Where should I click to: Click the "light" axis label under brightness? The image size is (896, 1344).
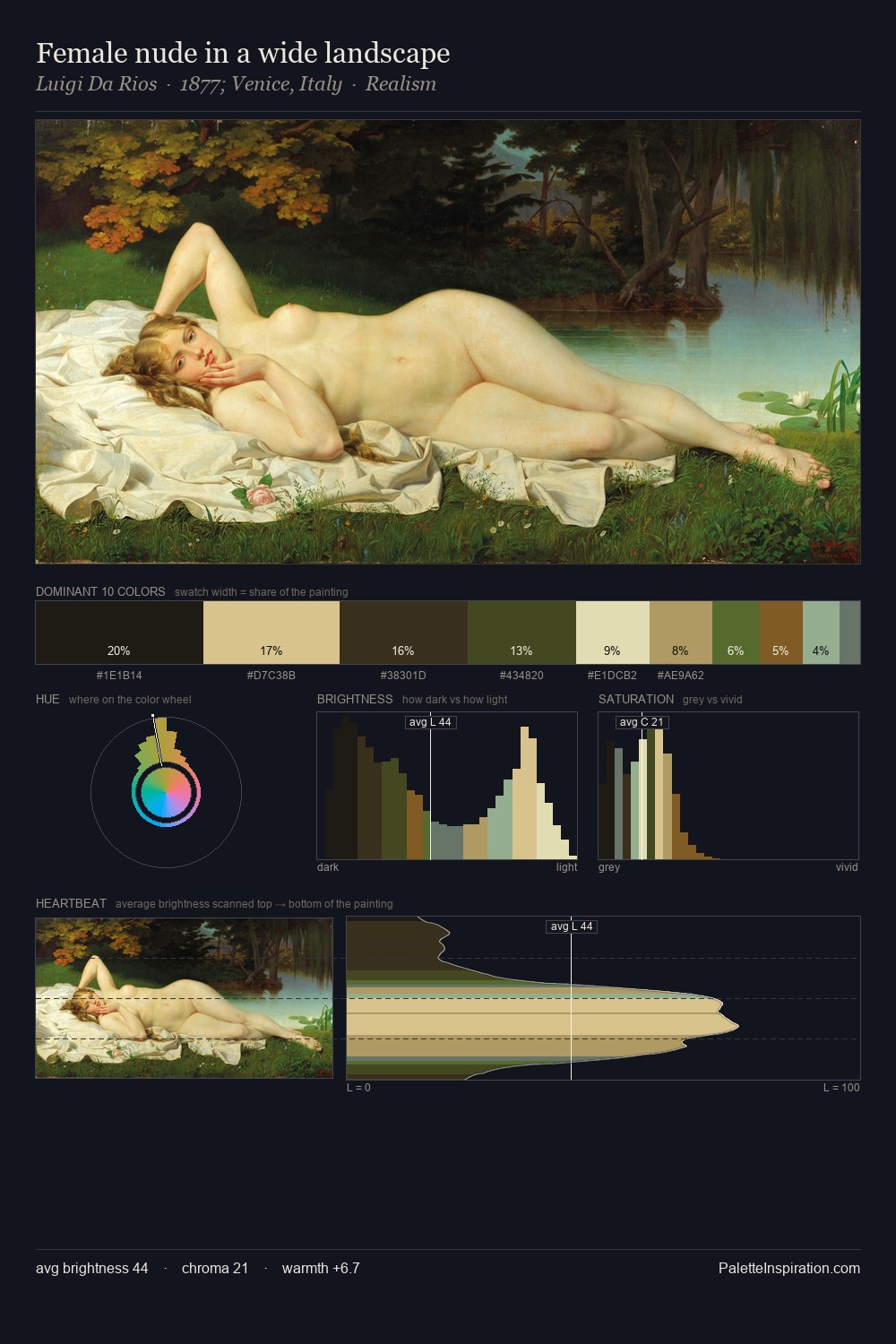point(566,867)
